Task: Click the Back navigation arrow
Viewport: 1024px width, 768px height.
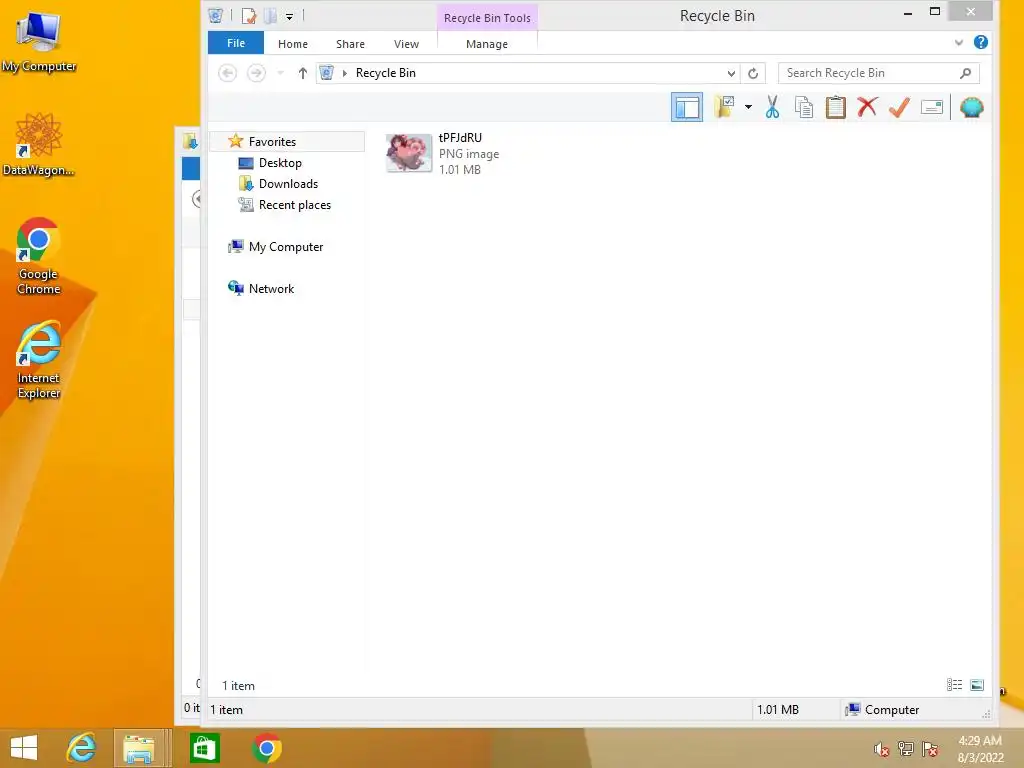Action: point(227,73)
